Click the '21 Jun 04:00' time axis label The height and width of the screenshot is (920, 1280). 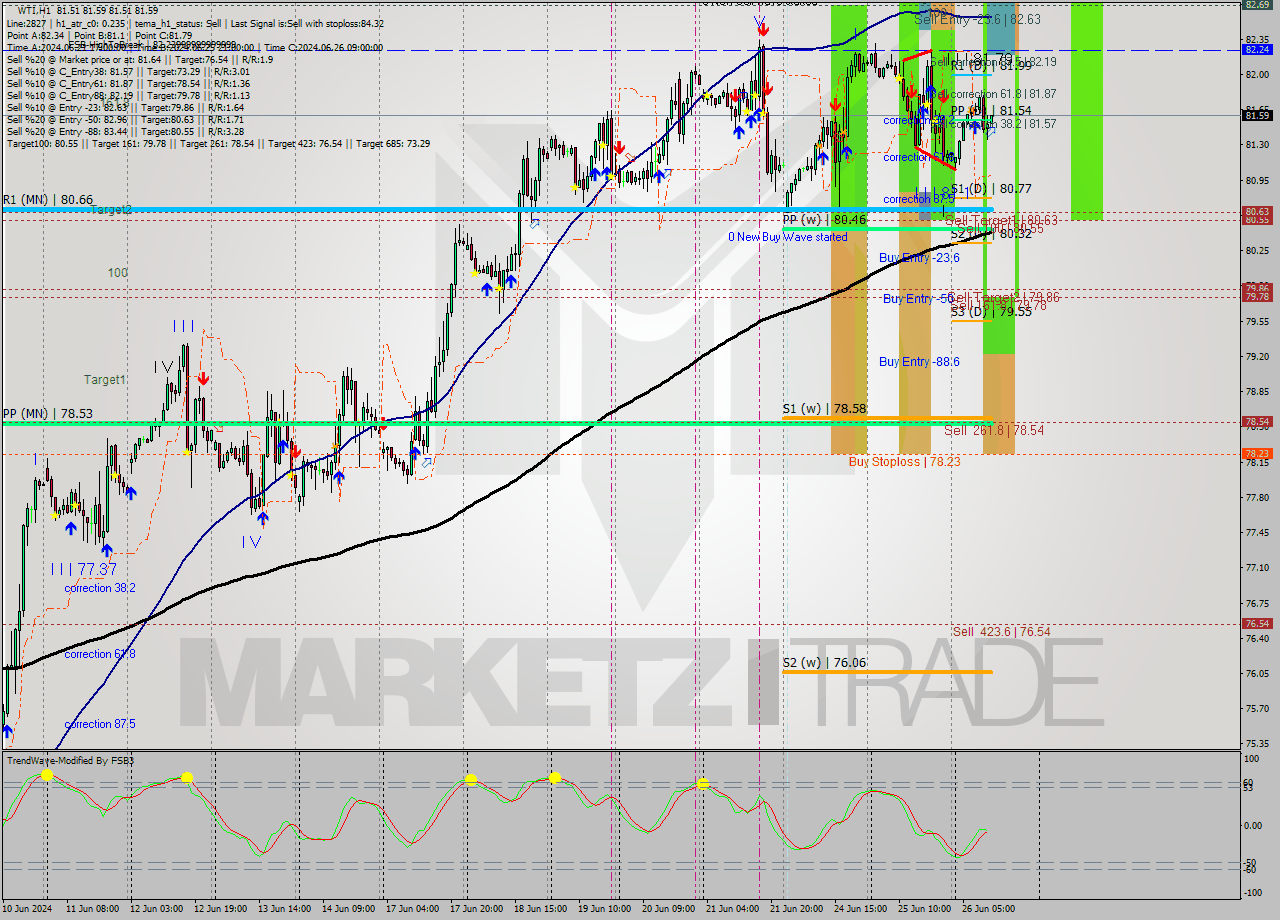pos(733,909)
